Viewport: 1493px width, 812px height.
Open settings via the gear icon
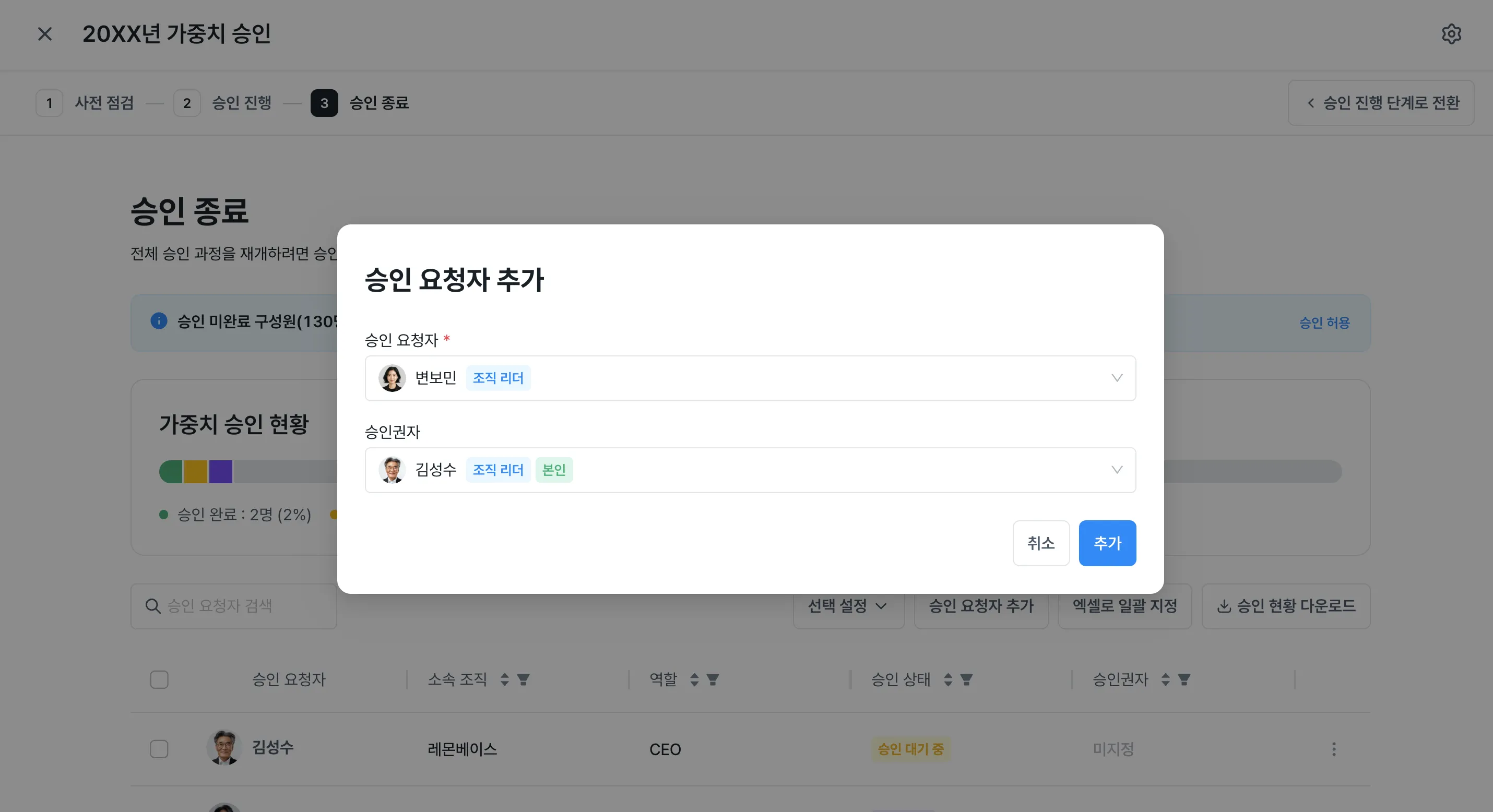[x=1451, y=34]
